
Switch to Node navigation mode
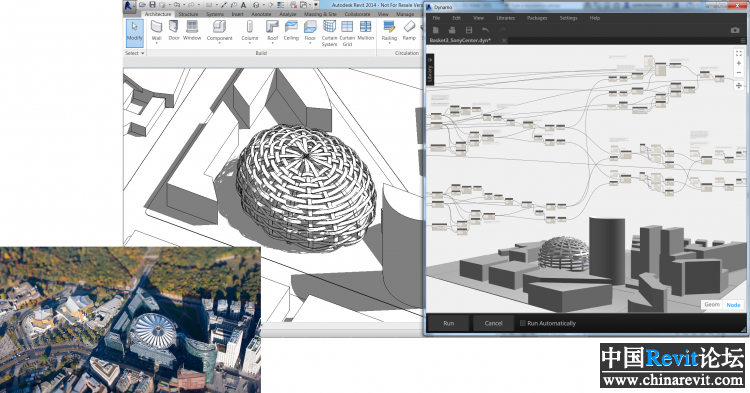point(733,305)
